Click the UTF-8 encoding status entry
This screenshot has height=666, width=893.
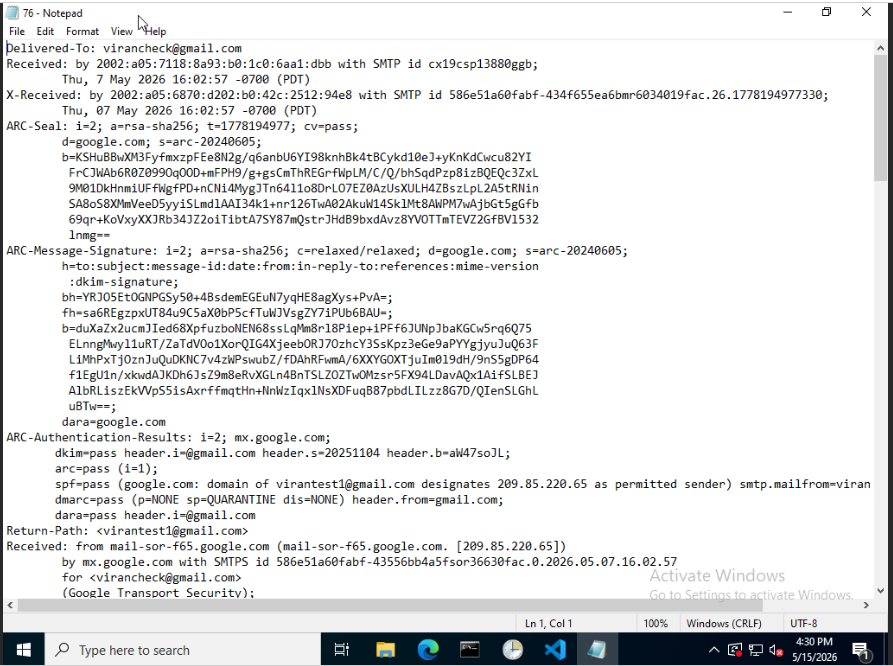pos(803,623)
